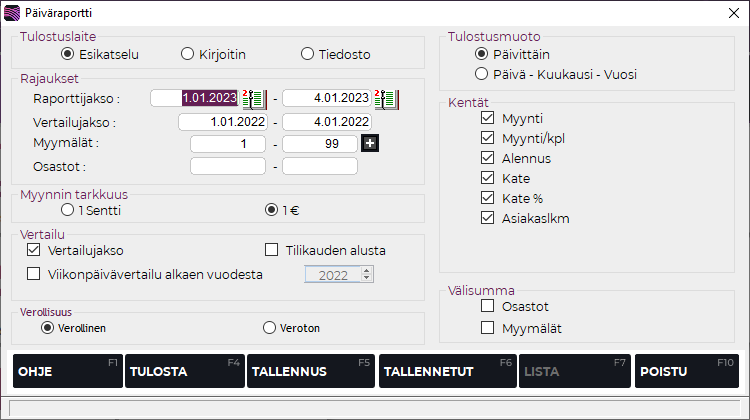
Task: Click the OHJE help button
Action: (66, 371)
